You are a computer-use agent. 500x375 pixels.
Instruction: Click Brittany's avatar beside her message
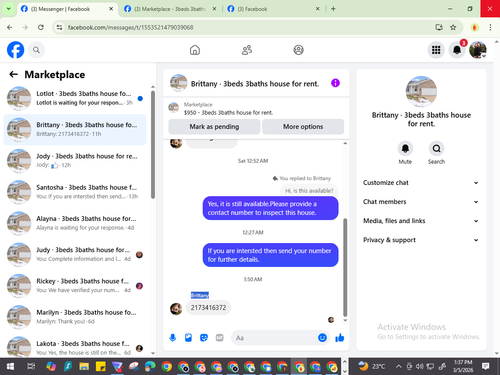(x=176, y=309)
